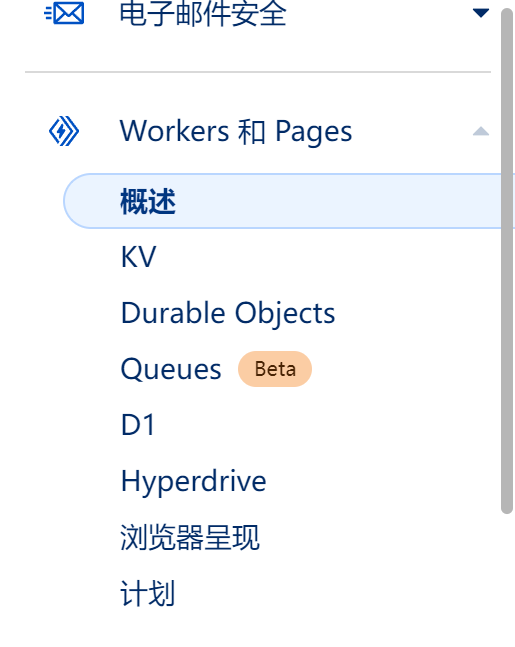Screen dimensions: 515x647
Task: Click blank row space right of Hyperdrive
Action: [x=382, y=481]
